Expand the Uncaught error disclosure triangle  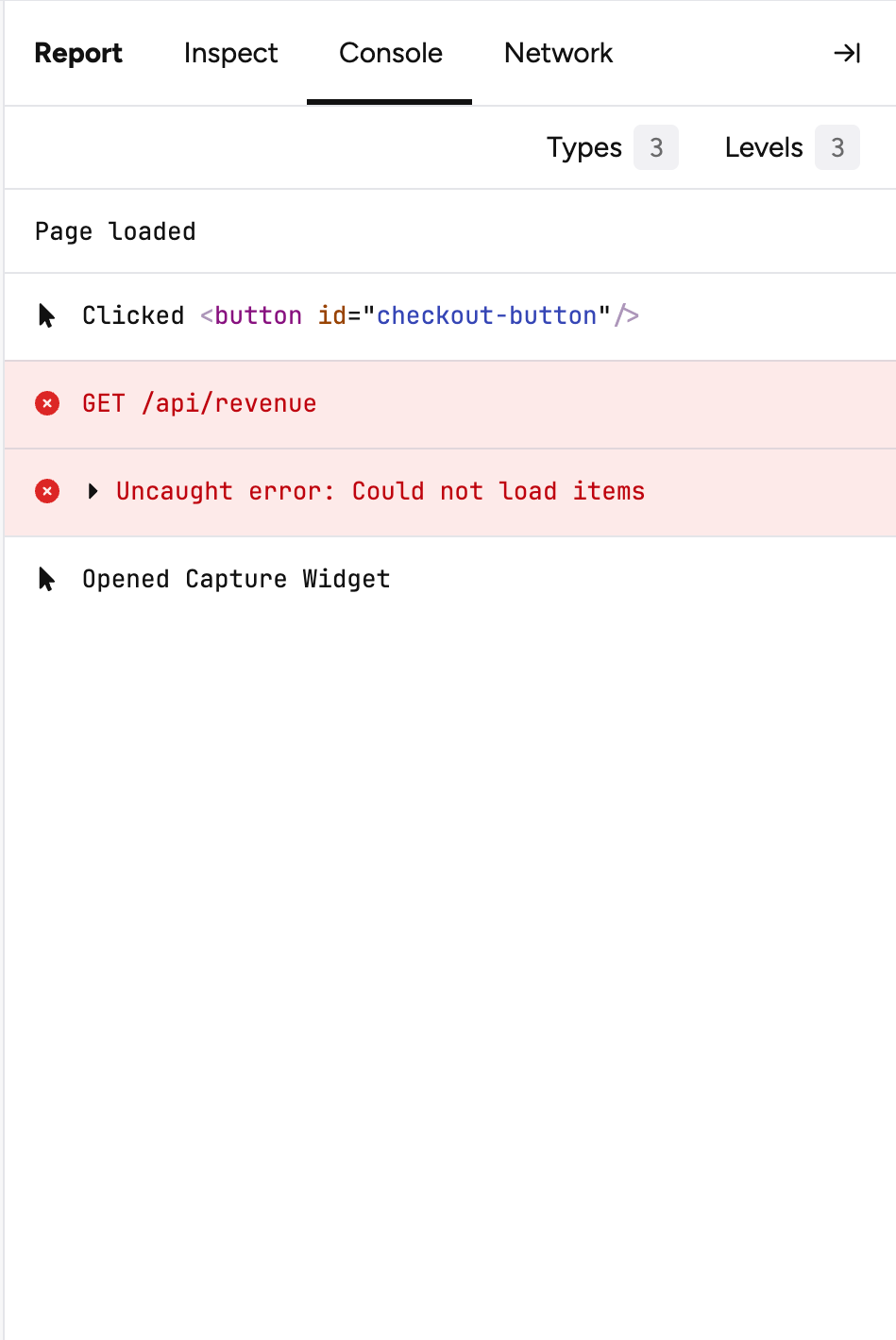(x=93, y=491)
